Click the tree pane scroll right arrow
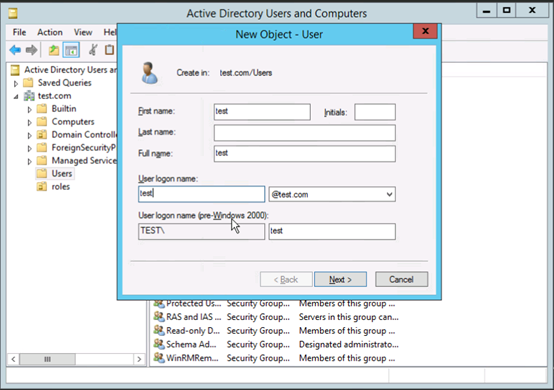Screen dimensions: 554x390 139,359
